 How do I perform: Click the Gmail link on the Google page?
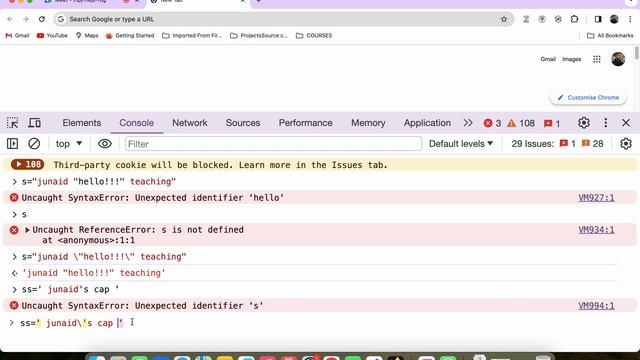point(548,59)
